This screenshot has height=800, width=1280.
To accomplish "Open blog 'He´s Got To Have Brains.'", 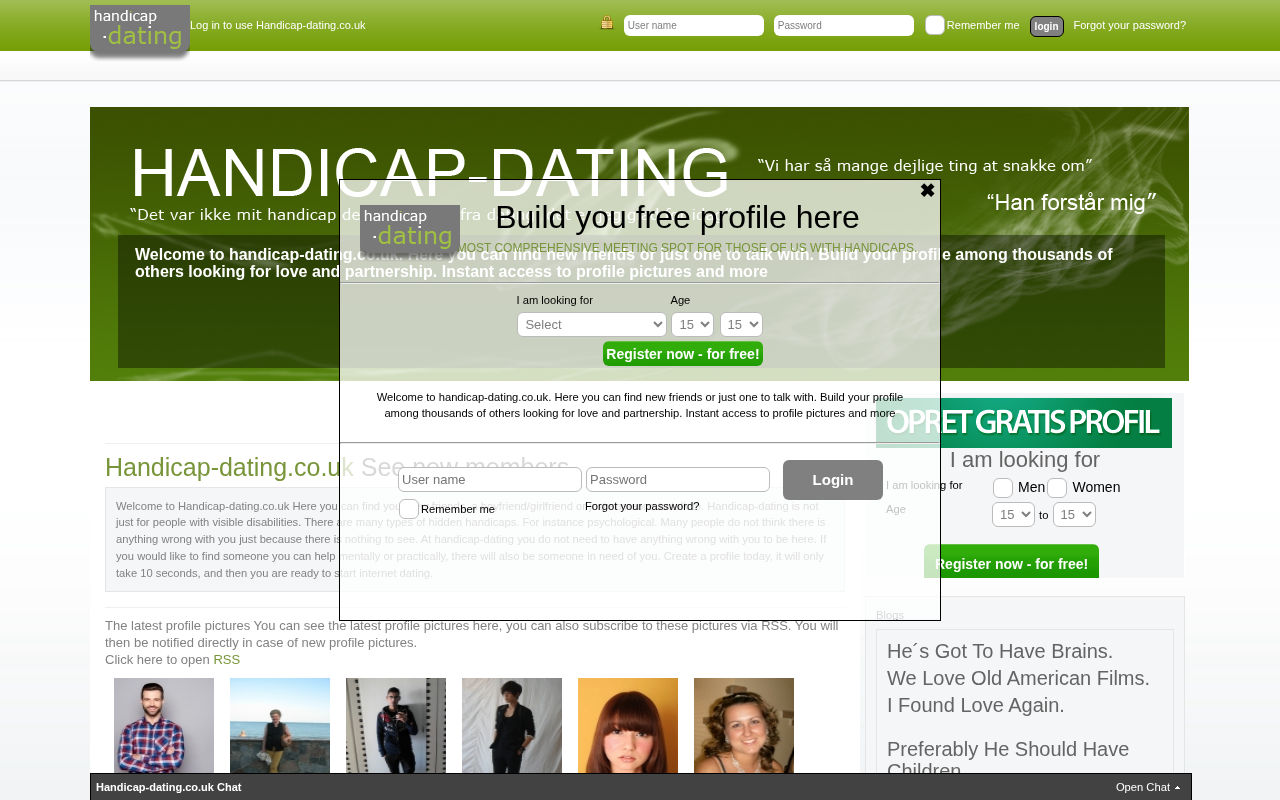I will point(1000,651).
